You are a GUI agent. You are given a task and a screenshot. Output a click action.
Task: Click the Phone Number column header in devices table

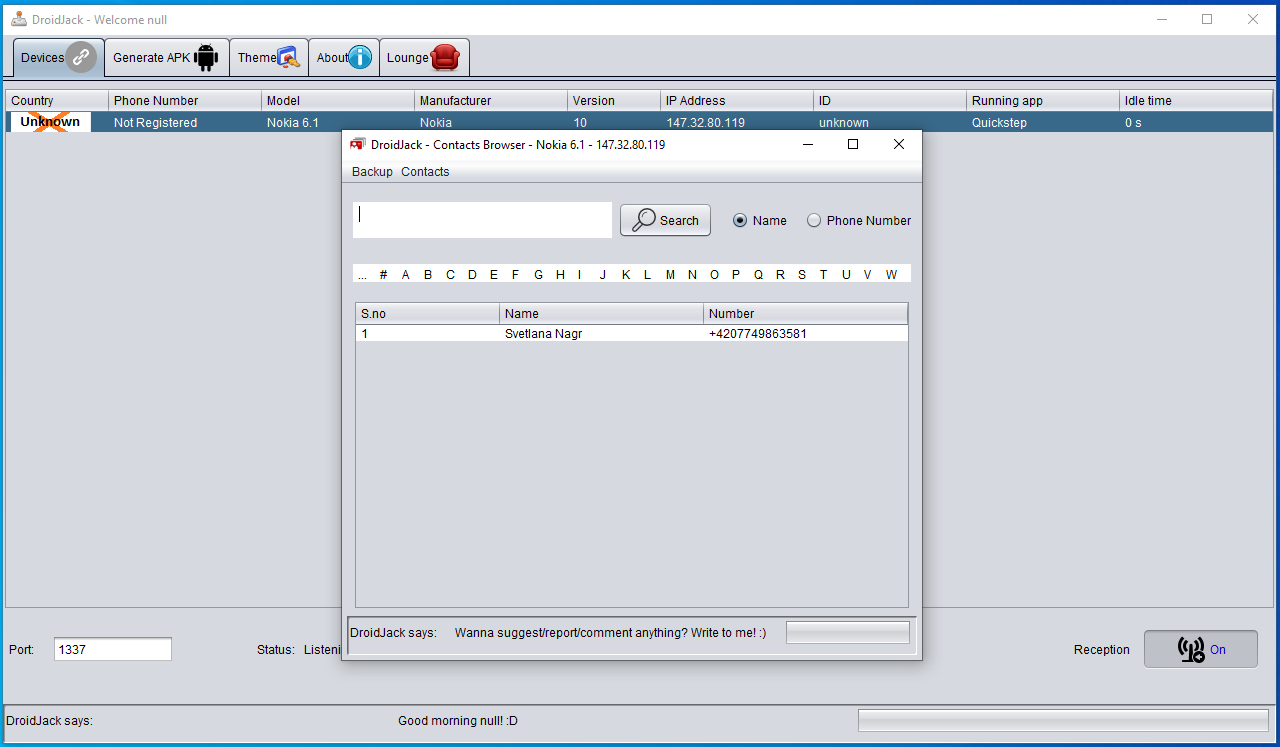[185, 100]
